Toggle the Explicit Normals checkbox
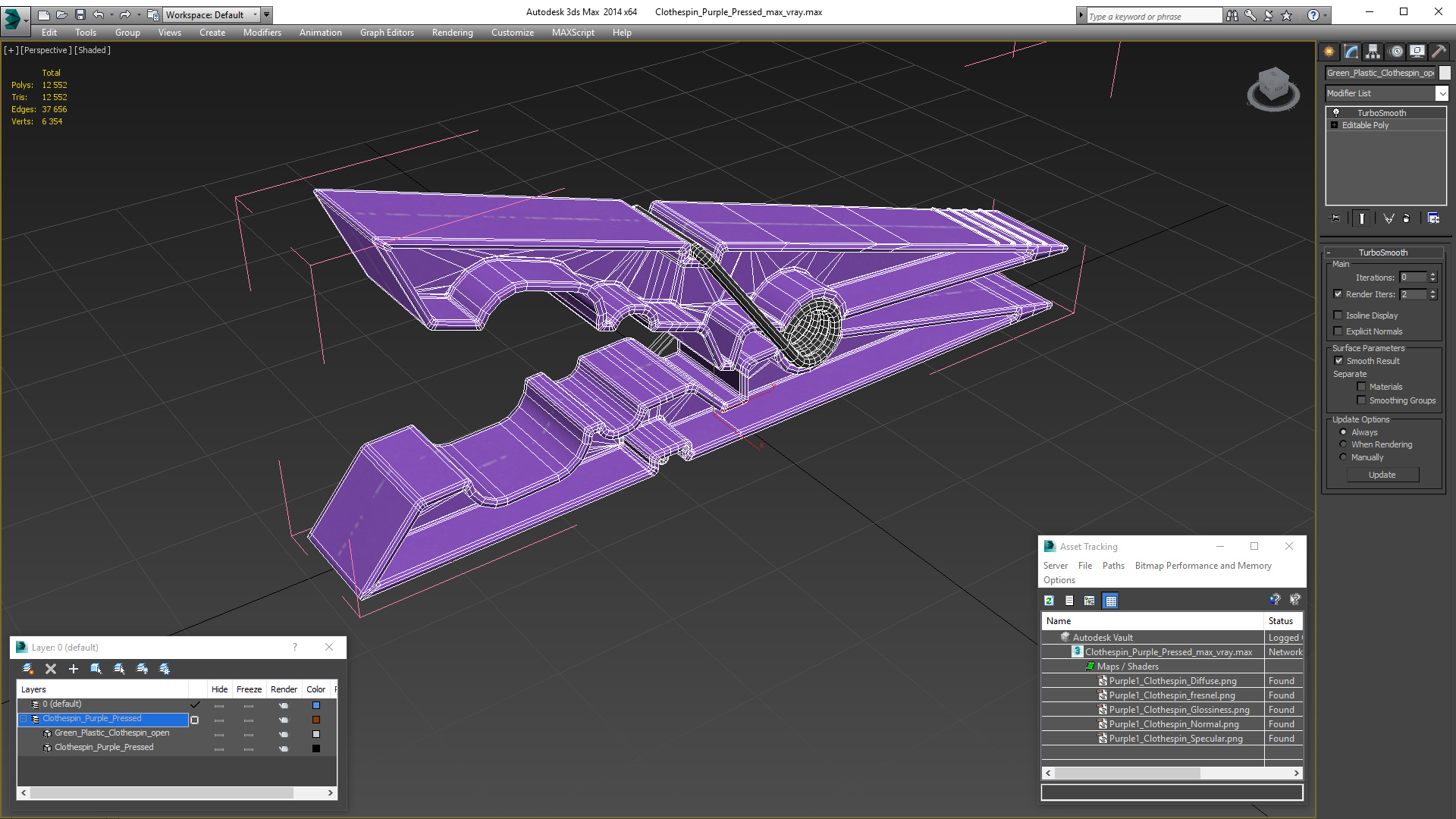This screenshot has width=1456, height=819. click(x=1338, y=331)
